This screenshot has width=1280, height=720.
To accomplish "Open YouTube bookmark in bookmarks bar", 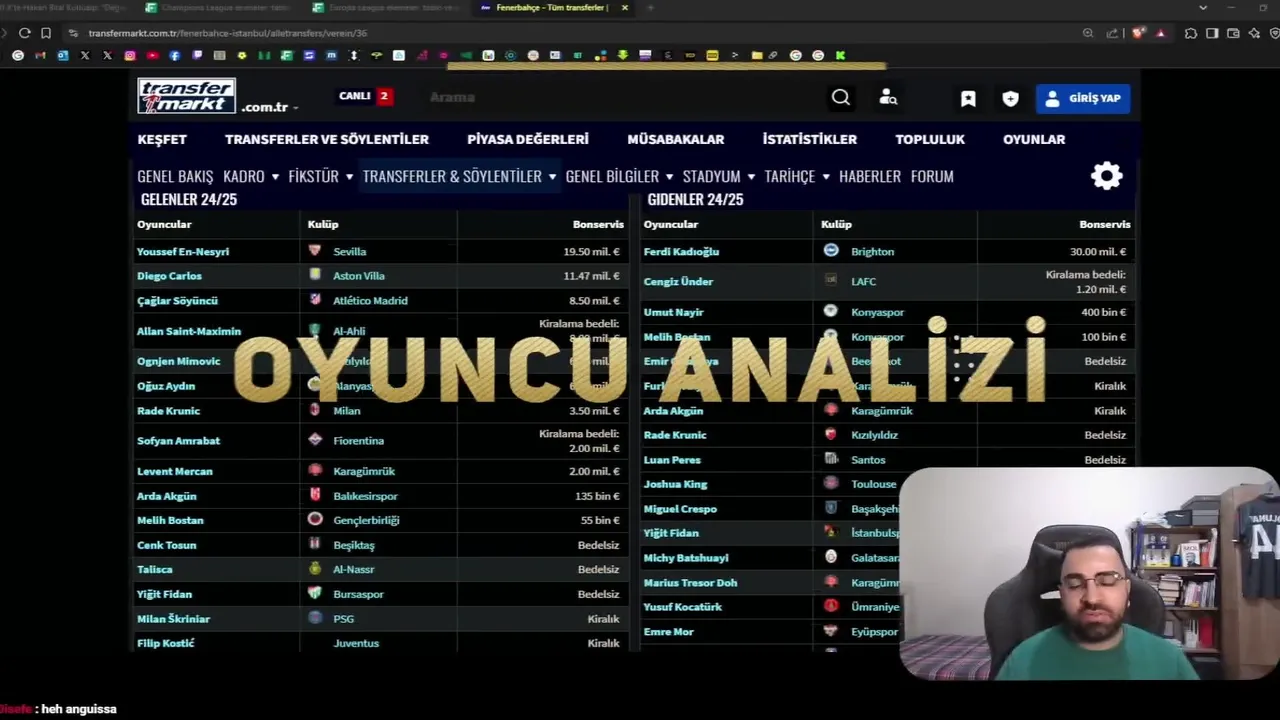I will tap(152, 56).
